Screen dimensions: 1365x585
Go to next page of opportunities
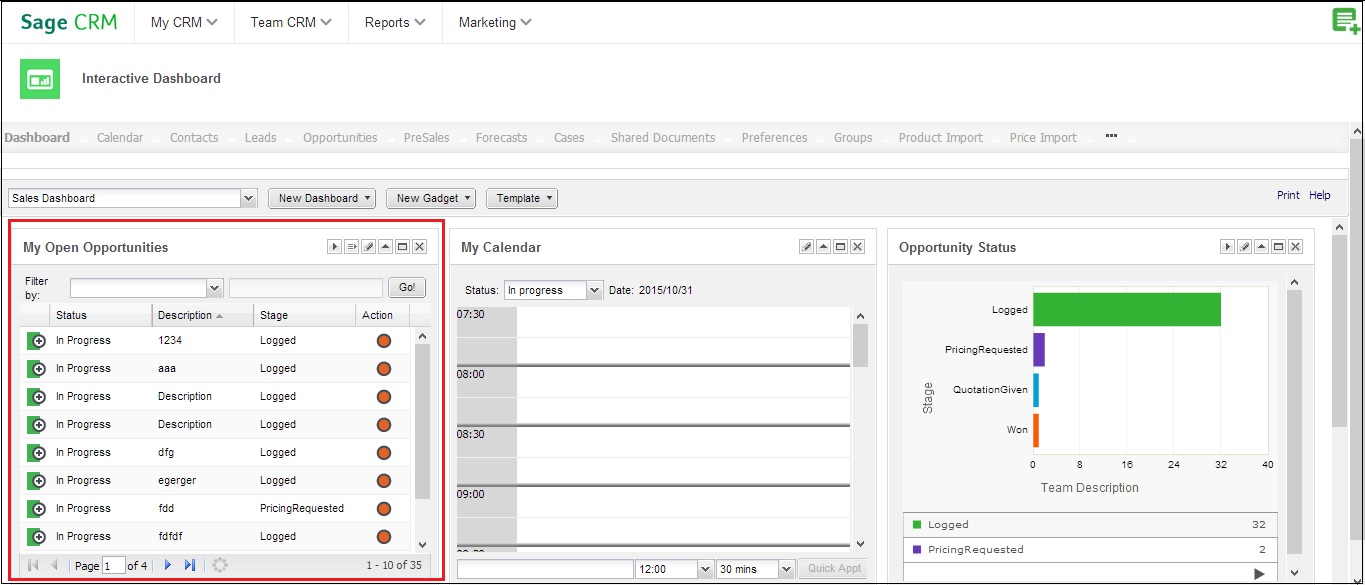coord(168,565)
